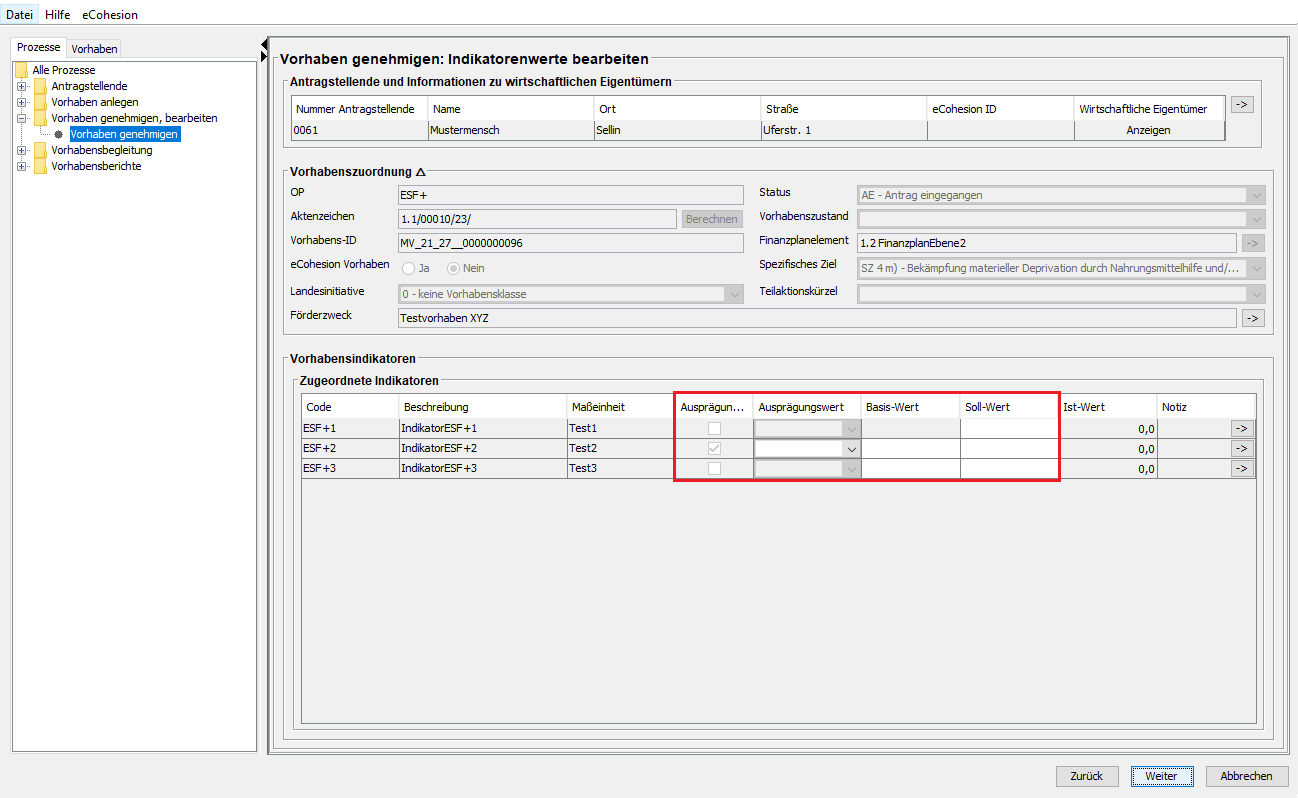The image size is (1298, 798).
Task: Toggle Ausprägung checkbox for ESF+2 row
Action: tap(714, 449)
